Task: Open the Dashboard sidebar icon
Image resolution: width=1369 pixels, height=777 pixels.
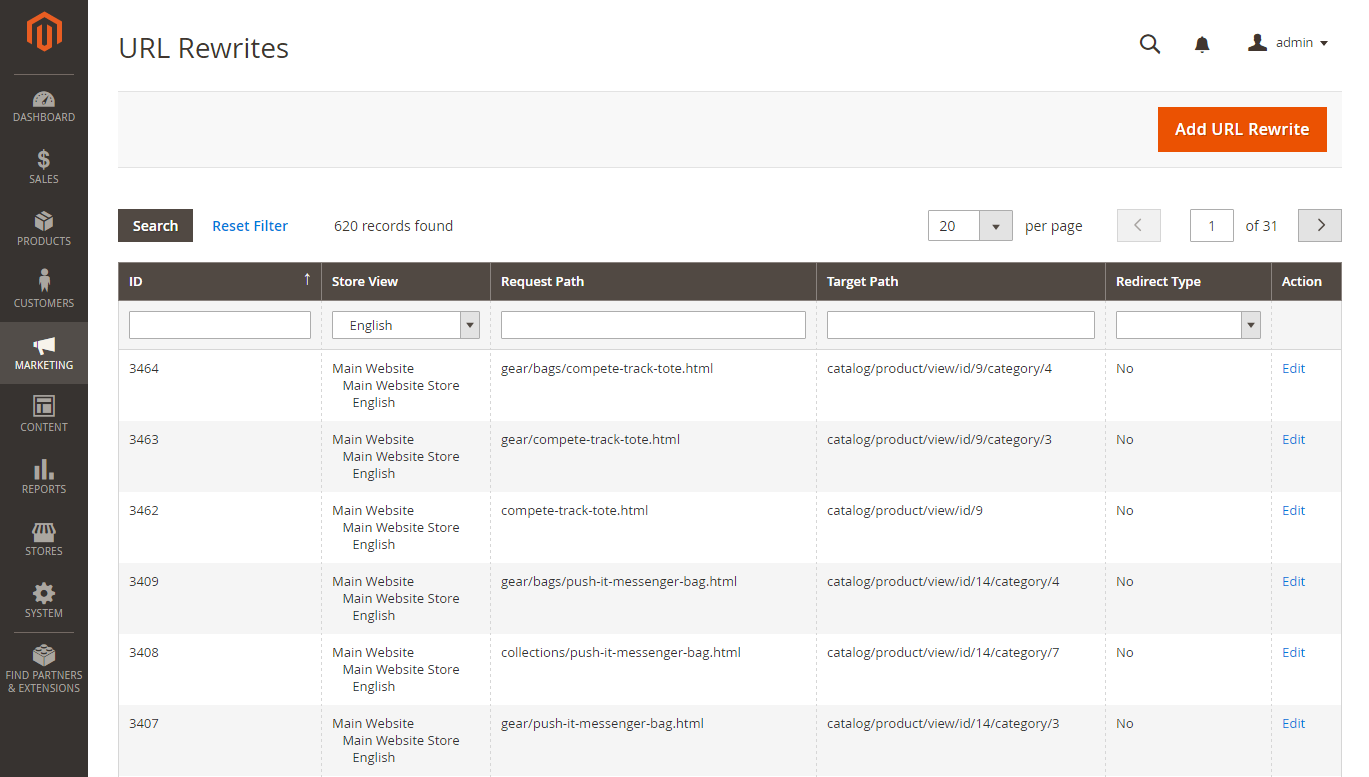Action: [x=44, y=106]
